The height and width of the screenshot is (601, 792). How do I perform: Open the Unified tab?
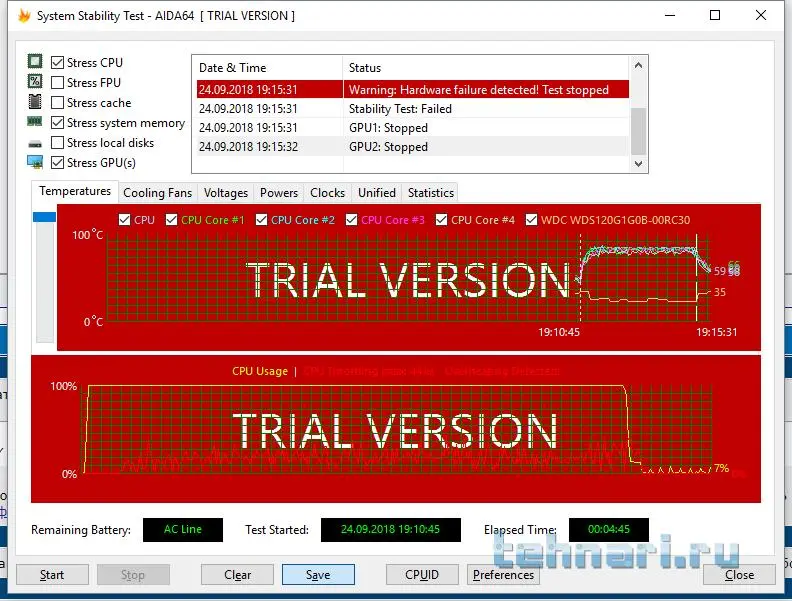click(377, 193)
